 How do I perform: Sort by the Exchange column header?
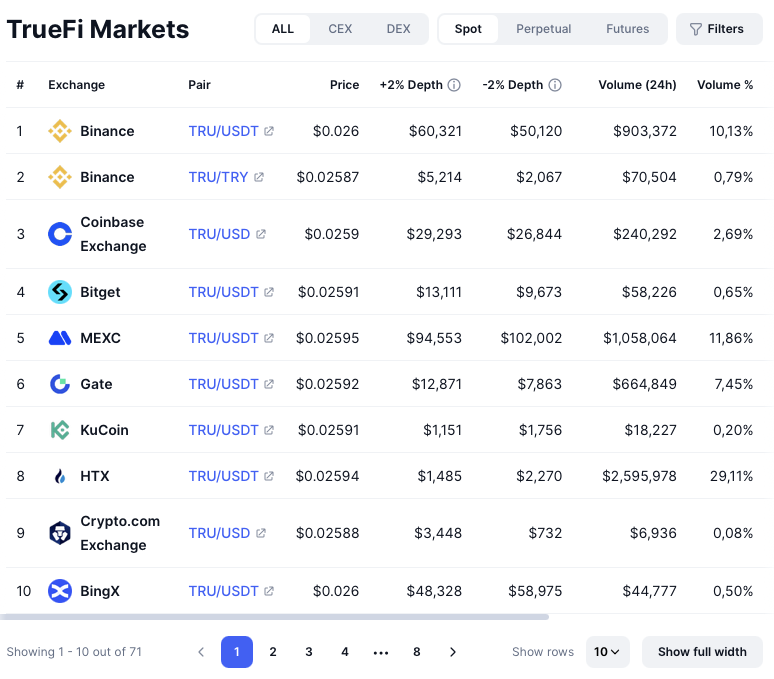tap(77, 85)
